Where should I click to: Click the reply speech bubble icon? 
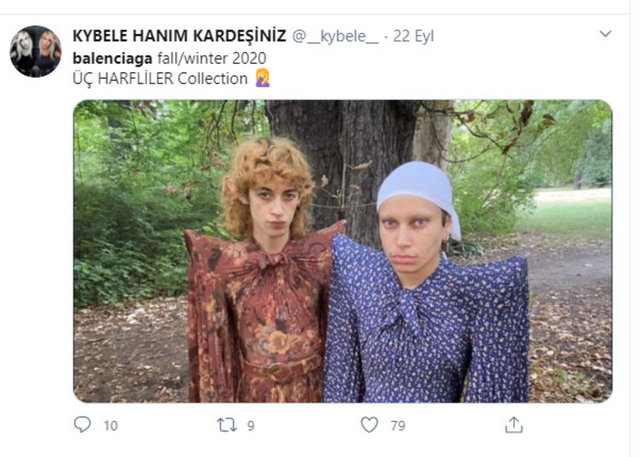coord(82,425)
